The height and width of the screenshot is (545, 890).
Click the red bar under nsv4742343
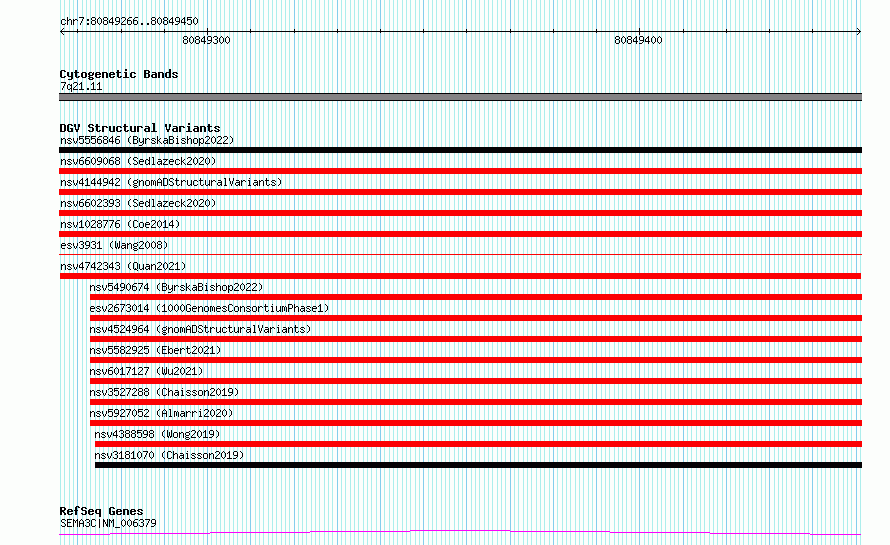(x=460, y=276)
